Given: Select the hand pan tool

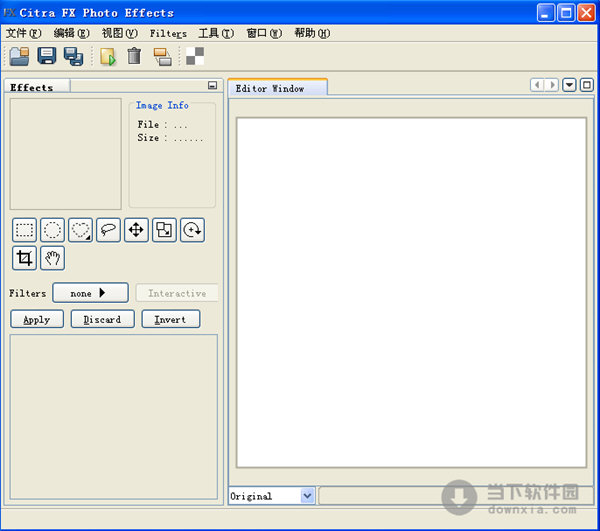Looking at the screenshot, I should click(x=52, y=258).
